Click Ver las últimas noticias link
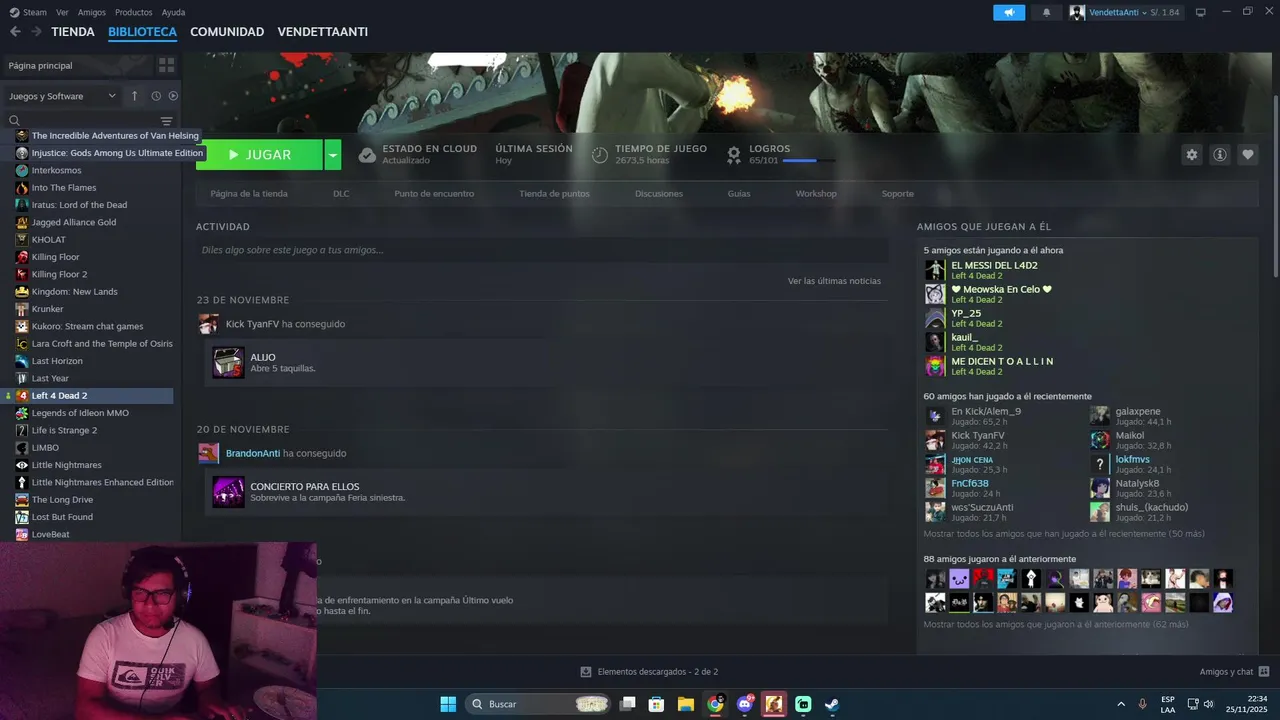 (x=834, y=281)
